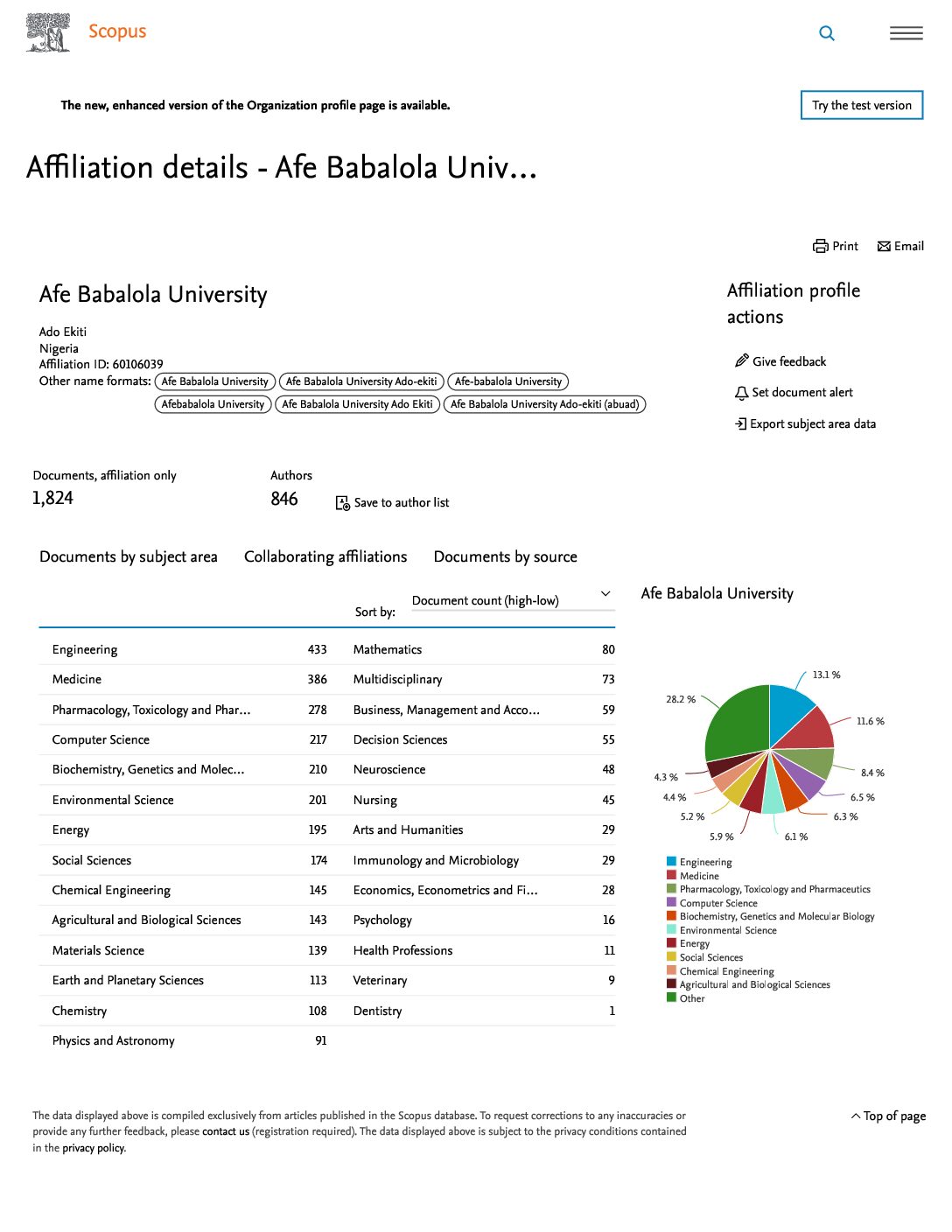The height and width of the screenshot is (1232, 952).
Task: Click the Email envelope icon
Action: click(884, 246)
